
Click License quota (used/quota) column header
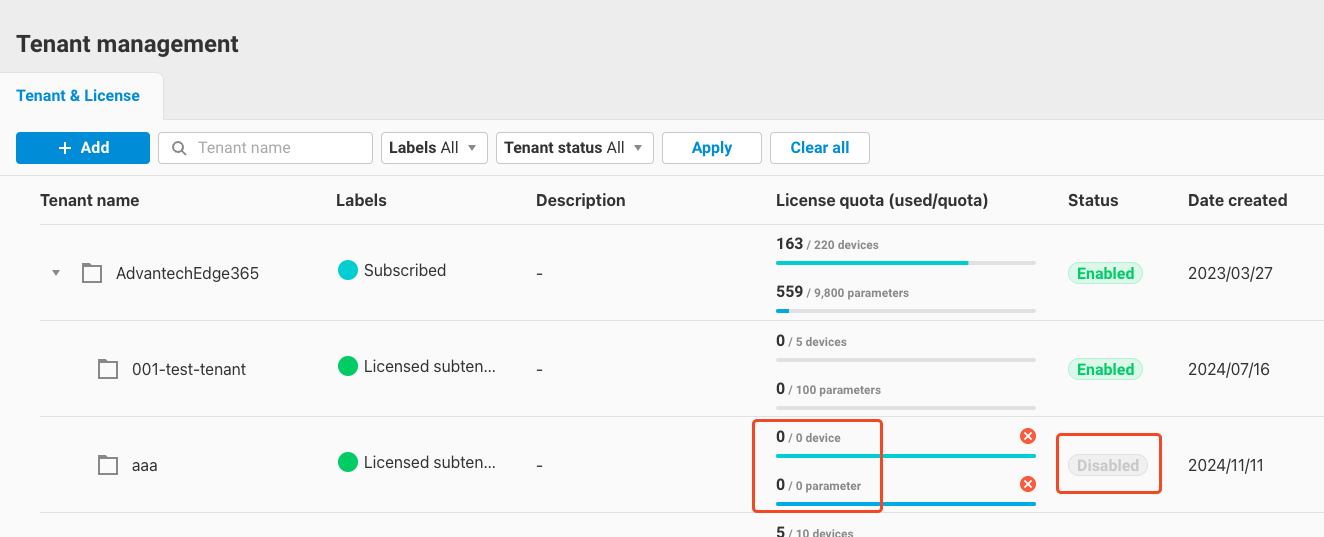coord(882,200)
